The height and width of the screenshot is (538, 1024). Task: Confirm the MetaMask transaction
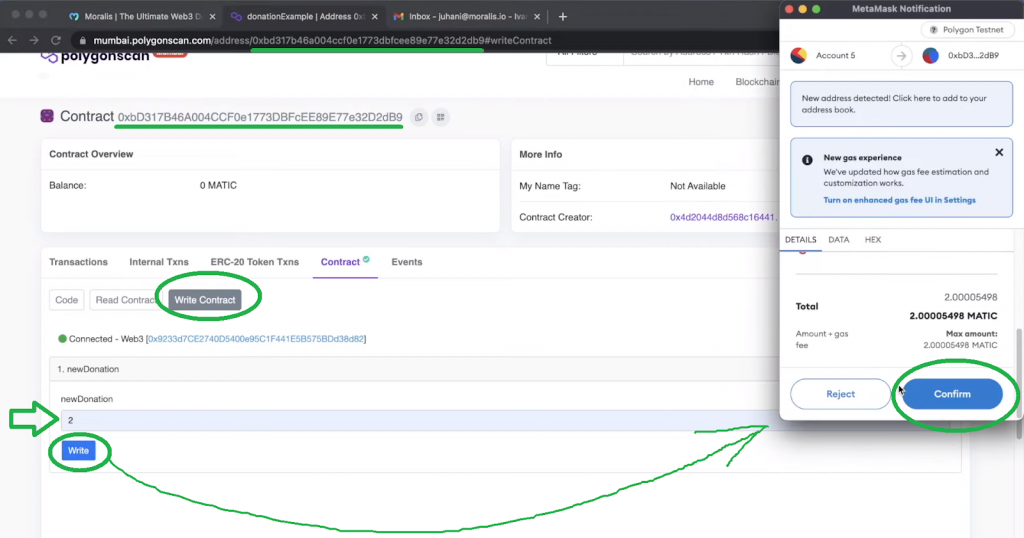coord(952,394)
